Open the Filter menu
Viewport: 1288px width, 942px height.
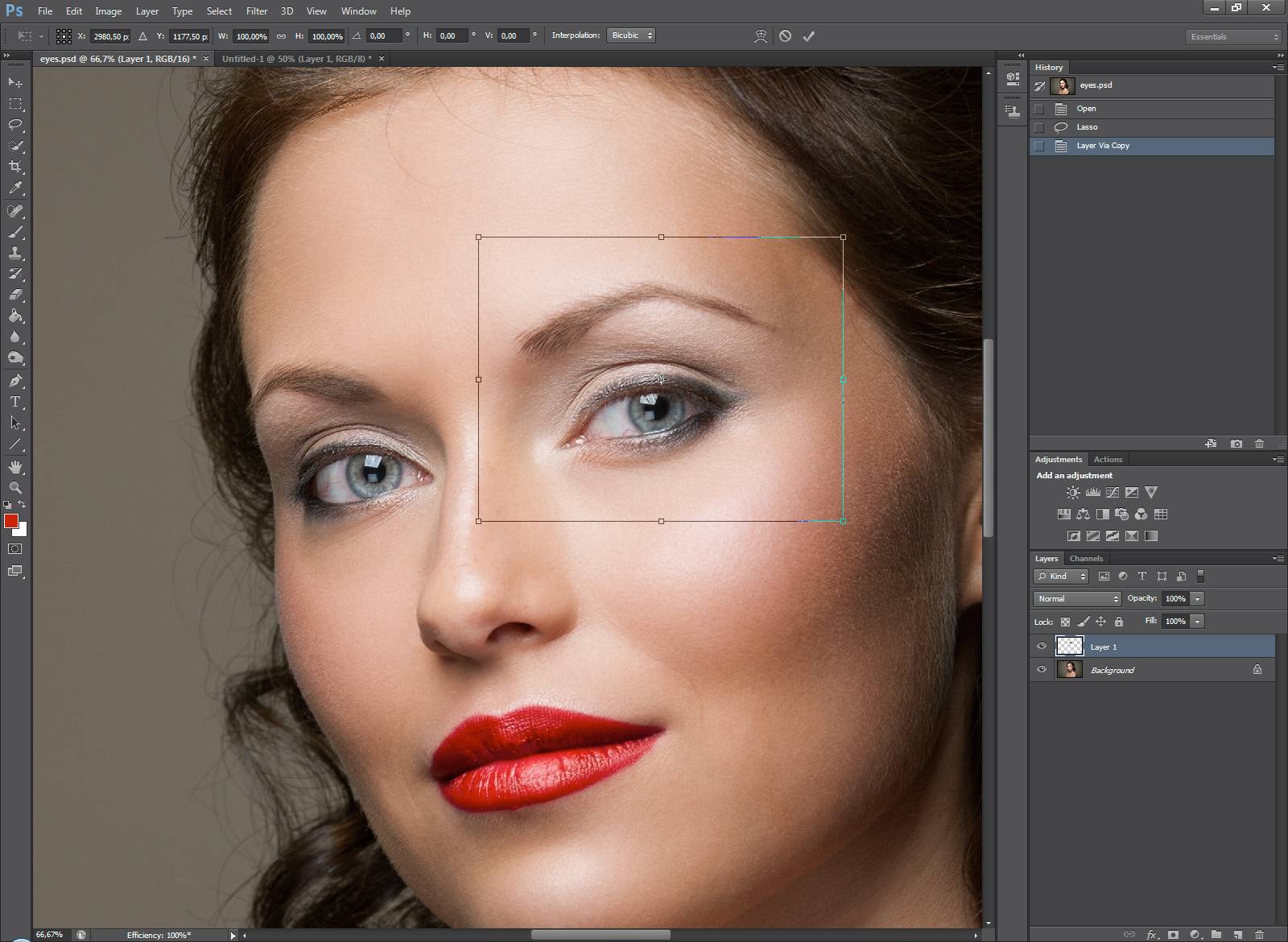click(x=257, y=11)
